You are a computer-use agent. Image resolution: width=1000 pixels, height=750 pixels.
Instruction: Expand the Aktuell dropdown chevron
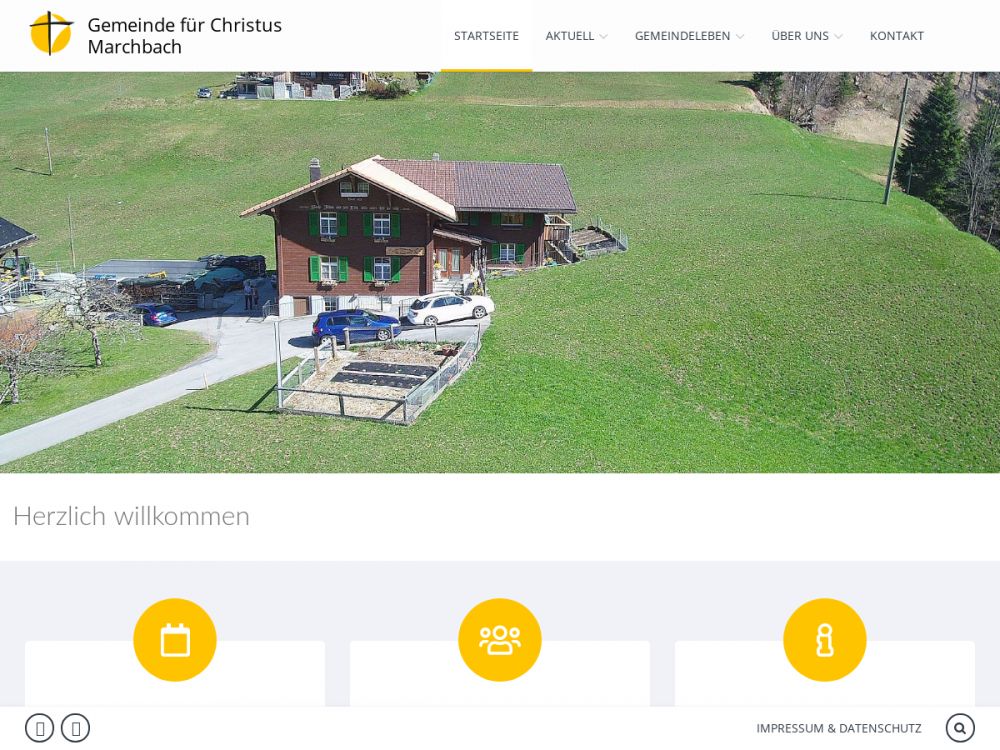point(603,36)
